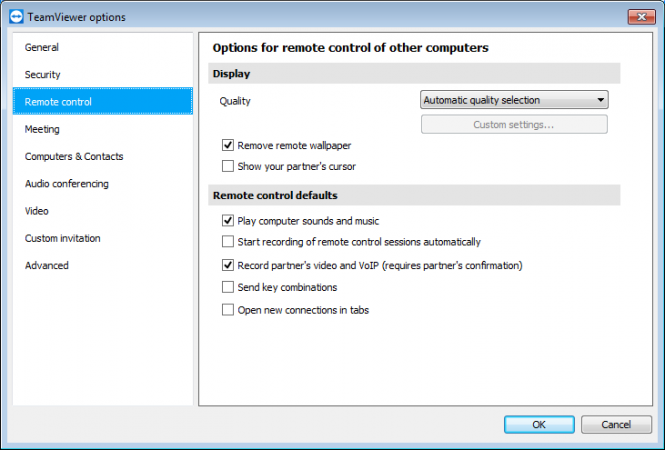Confirm the settings with OK
This screenshot has height=450, width=665.
click(539, 424)
